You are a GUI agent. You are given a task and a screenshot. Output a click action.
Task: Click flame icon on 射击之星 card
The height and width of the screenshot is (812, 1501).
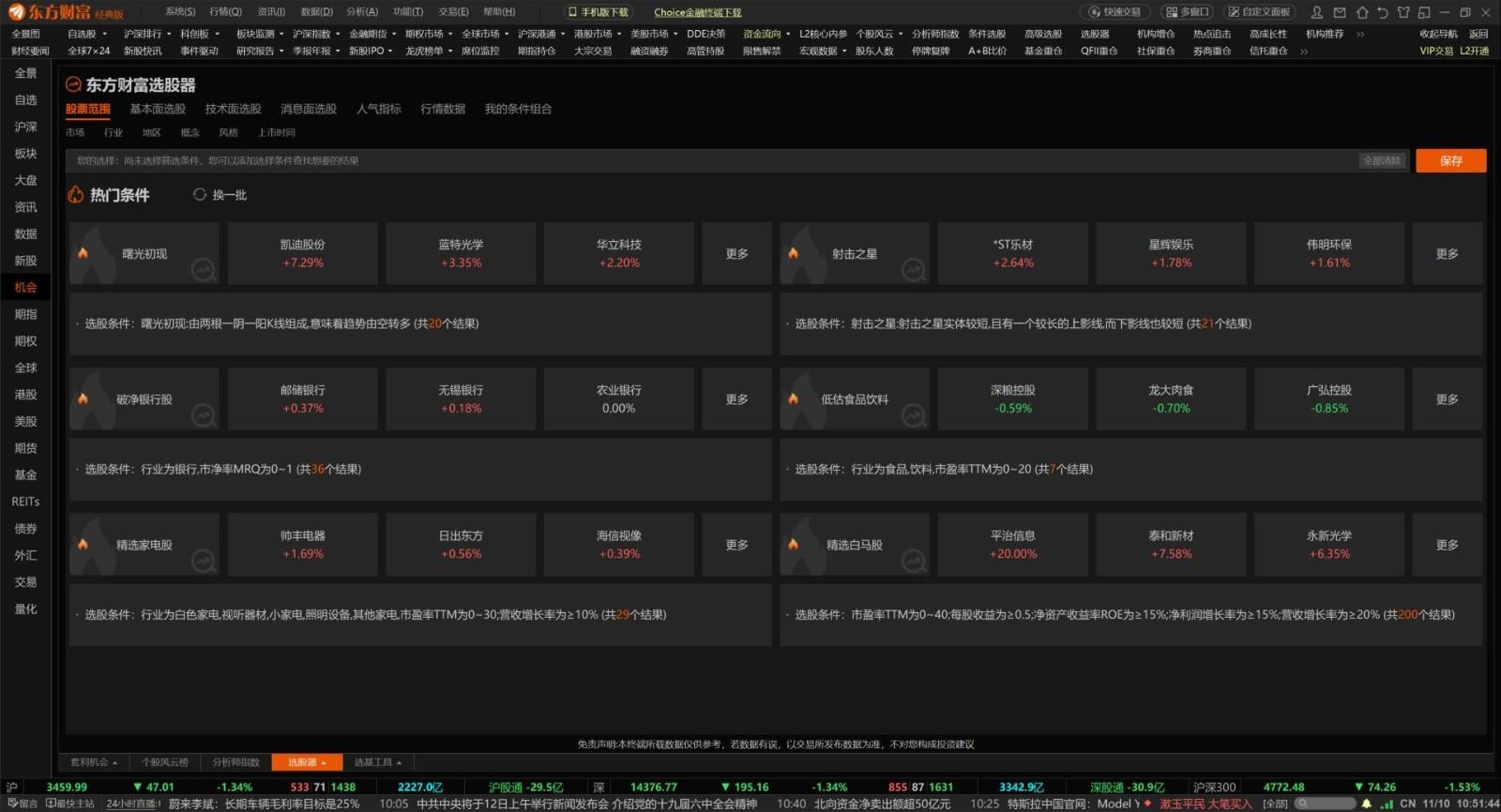click(x=793, y=253)
